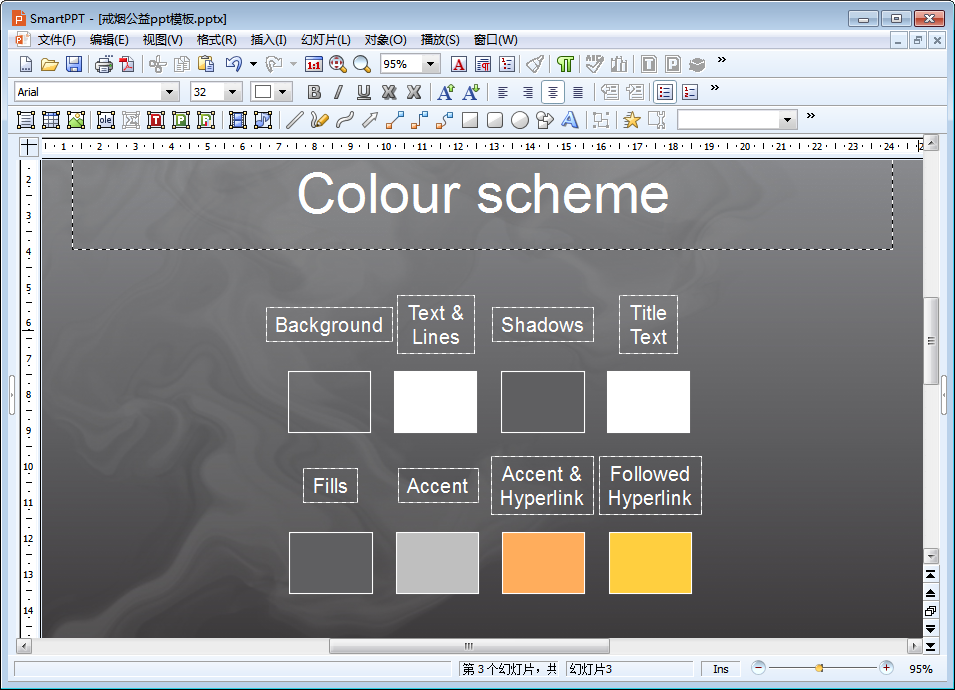Toggle Bold formatting
This screenshot has width=955, height=690.
314,92
